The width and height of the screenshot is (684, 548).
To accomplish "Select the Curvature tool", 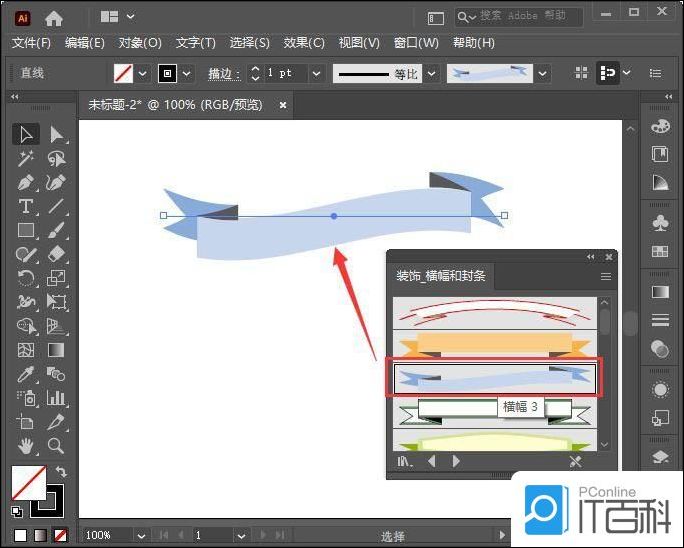I will click(56, 182).
